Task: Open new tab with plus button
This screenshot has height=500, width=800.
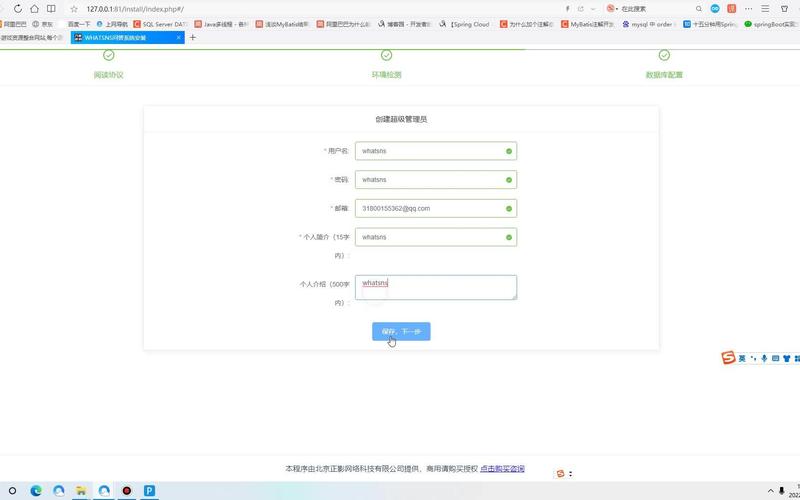Action: click(x=193, y=37)
